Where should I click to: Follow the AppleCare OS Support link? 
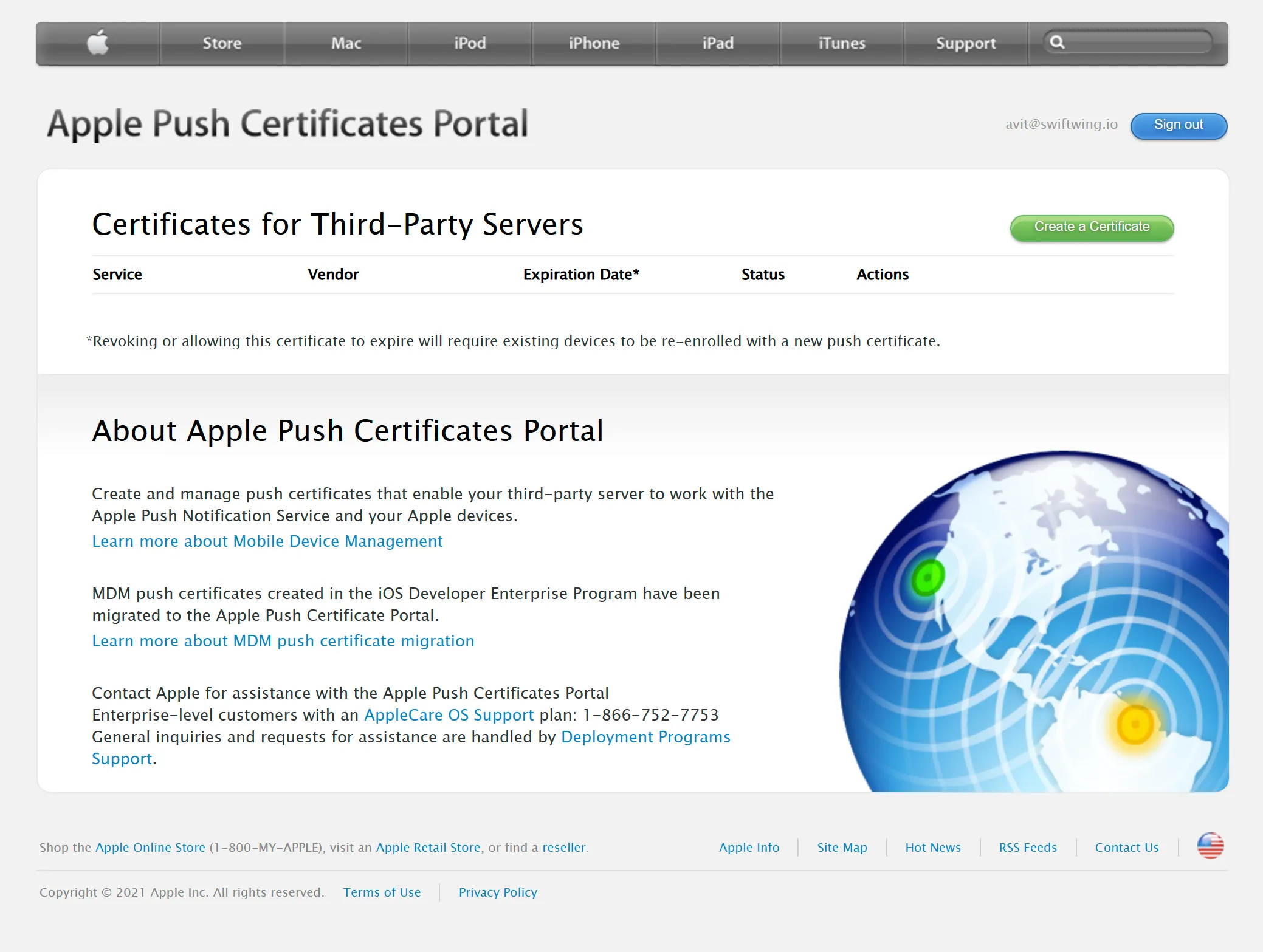[x=449, y=715]
